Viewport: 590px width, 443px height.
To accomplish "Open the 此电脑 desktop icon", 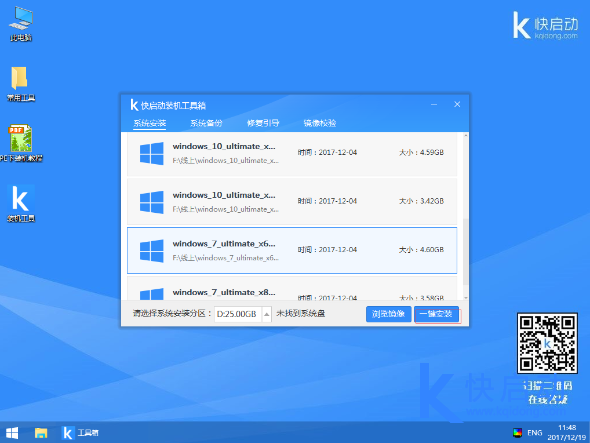I will [21, 23].
